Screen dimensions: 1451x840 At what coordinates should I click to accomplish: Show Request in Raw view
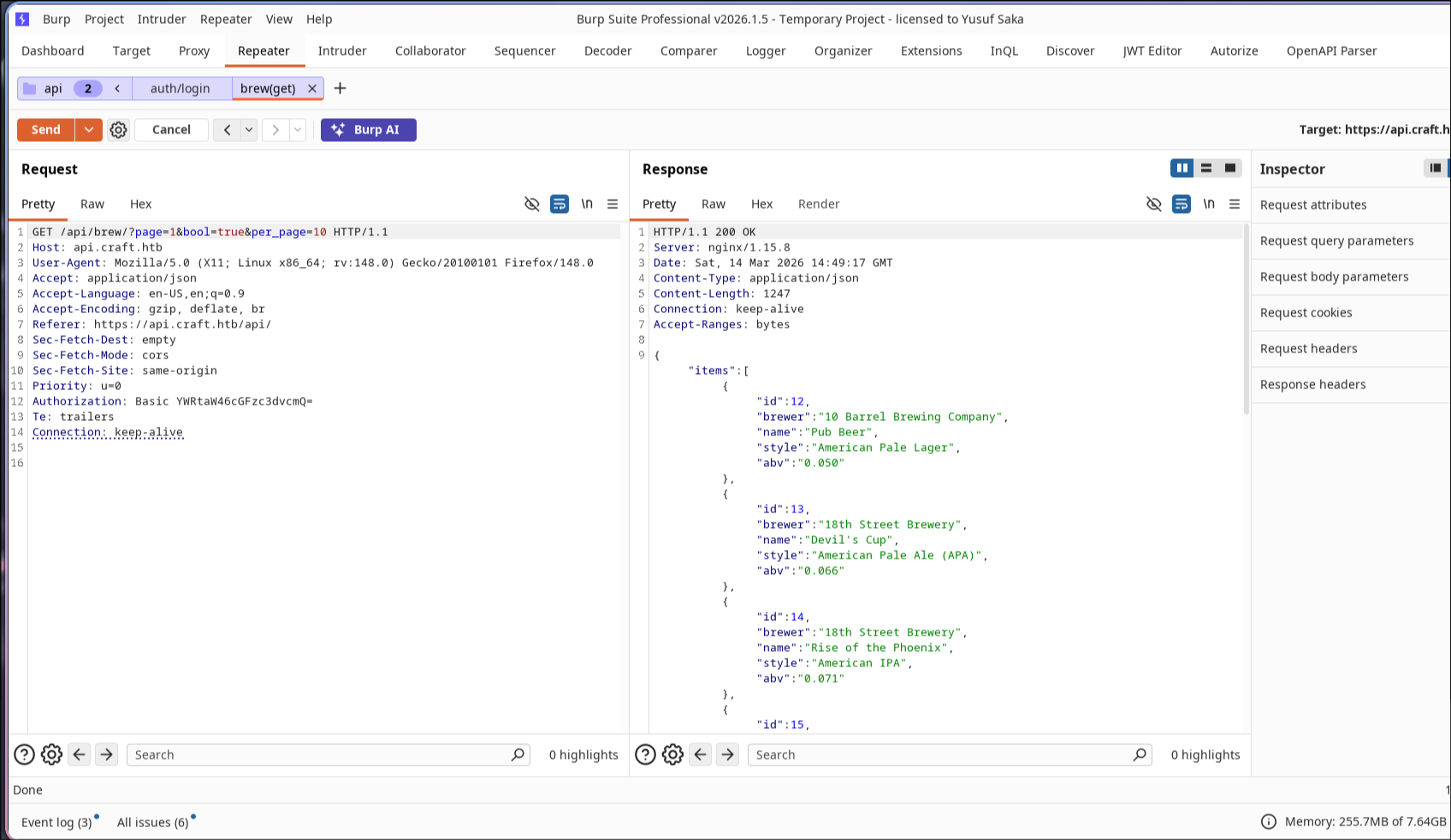tap(92, 204)
